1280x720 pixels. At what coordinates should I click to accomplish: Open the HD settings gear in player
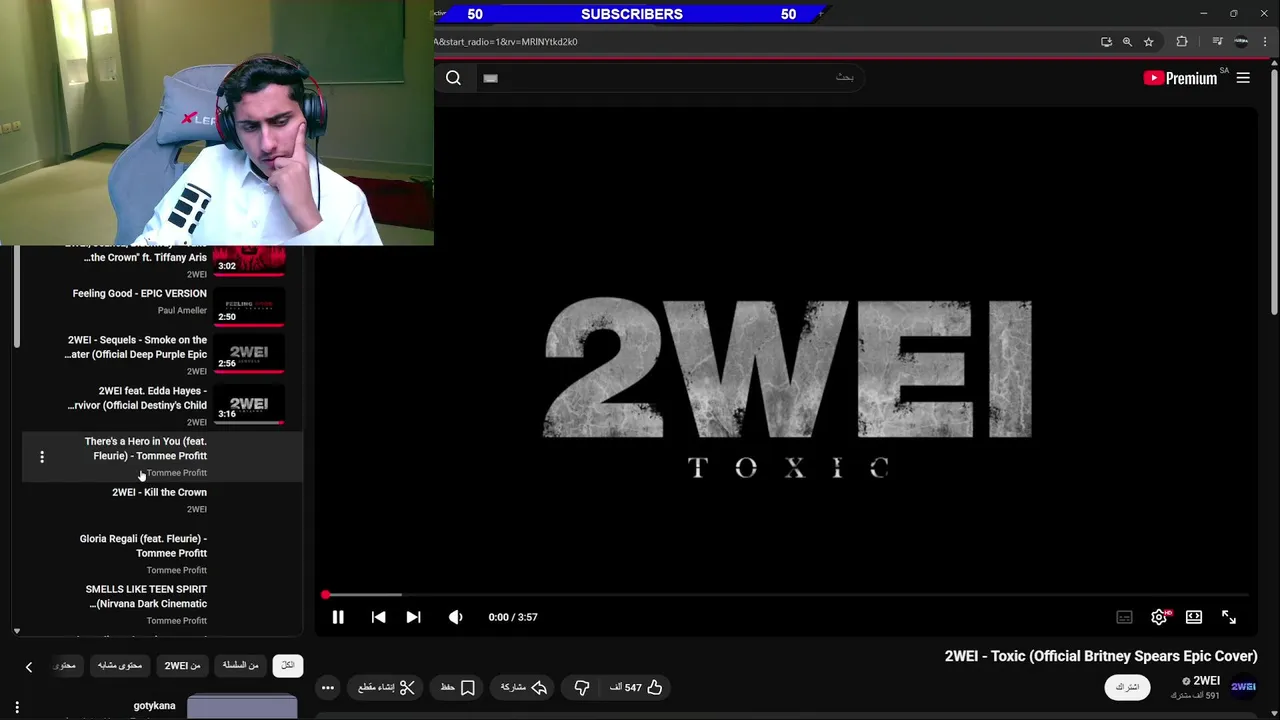1159,617
